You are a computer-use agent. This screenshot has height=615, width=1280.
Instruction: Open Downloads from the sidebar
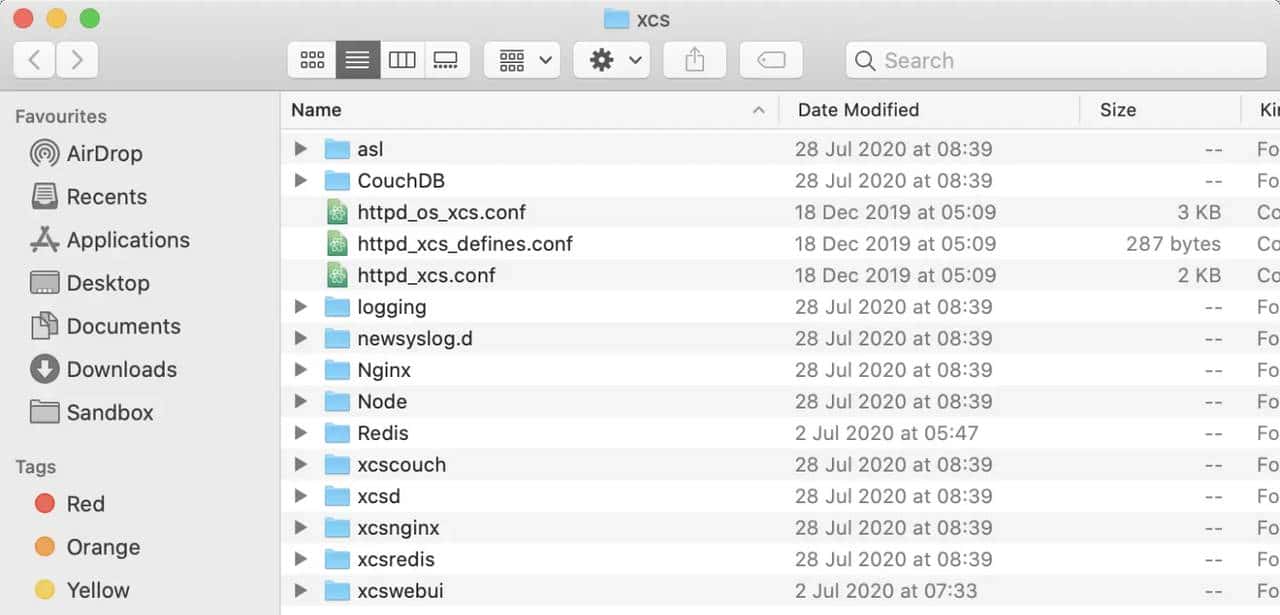(117, 369)
